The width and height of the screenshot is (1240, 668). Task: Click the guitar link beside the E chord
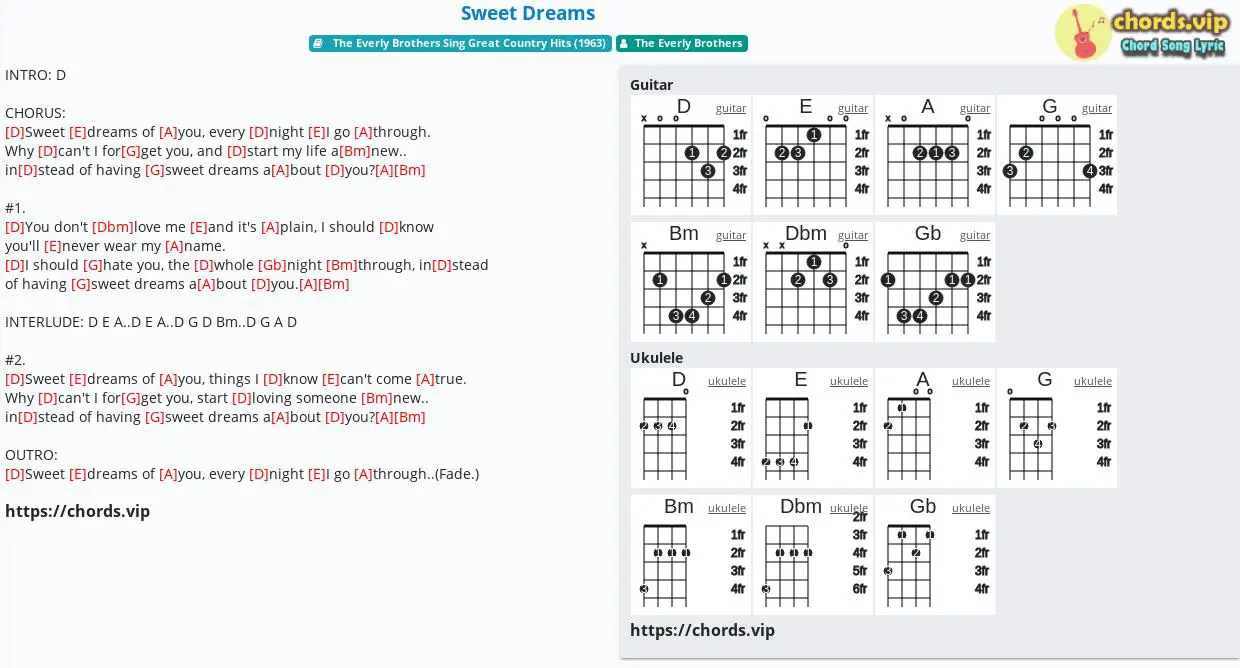853,108
